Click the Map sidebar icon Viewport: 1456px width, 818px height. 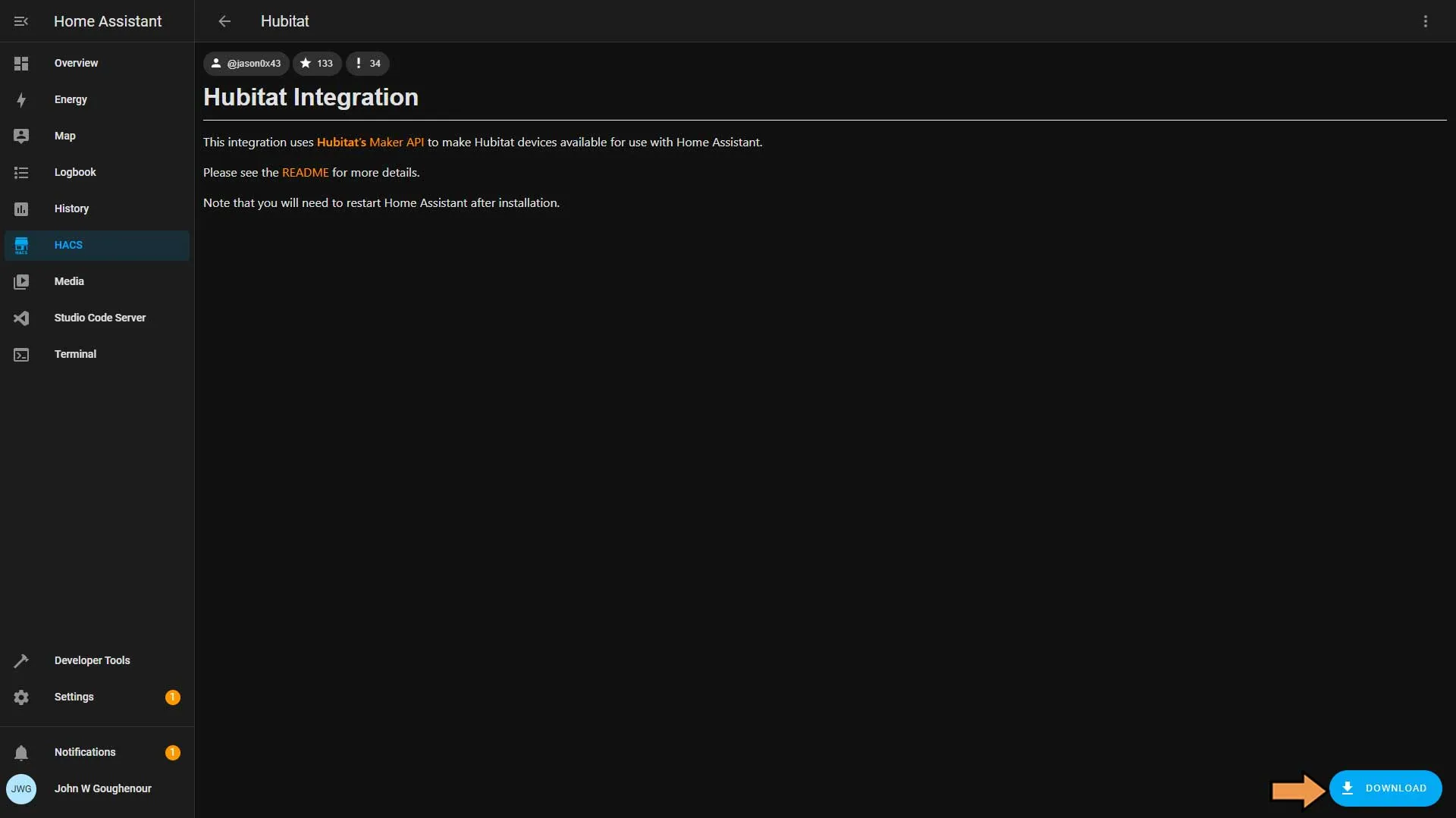point(21,136)
